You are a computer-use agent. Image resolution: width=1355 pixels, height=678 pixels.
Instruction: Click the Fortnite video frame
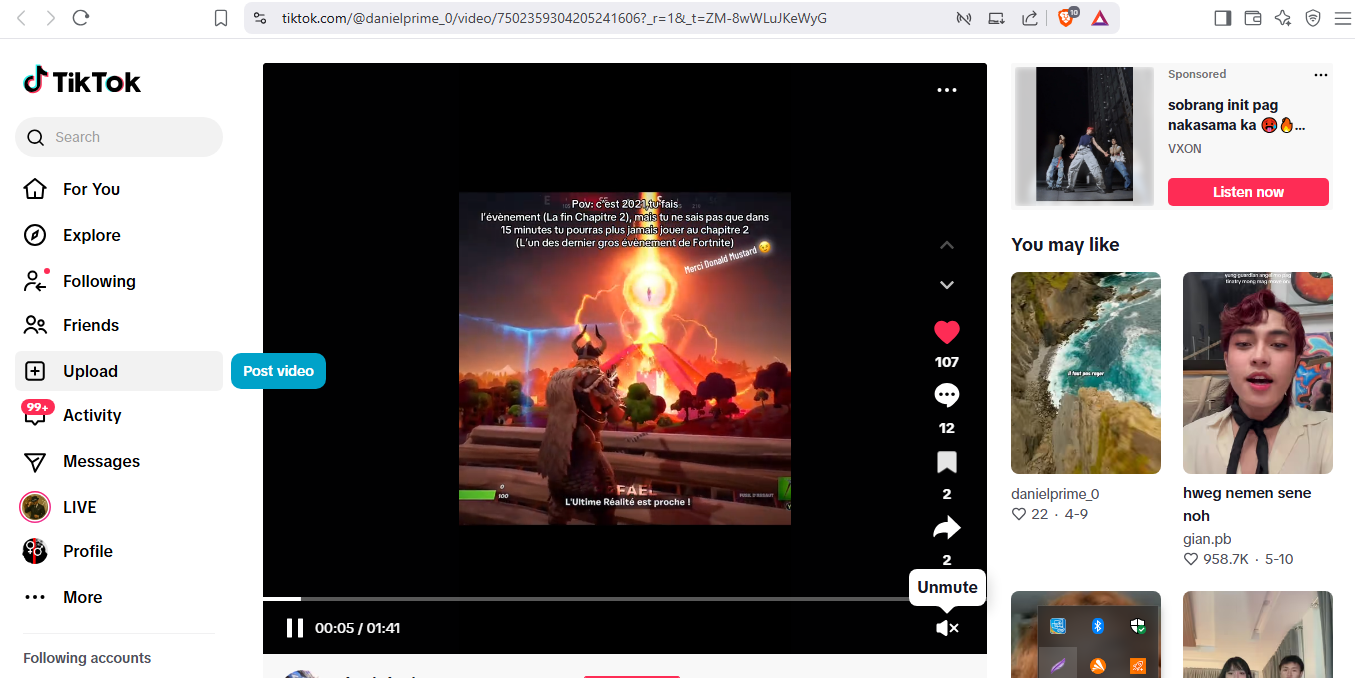click(625, 358)
